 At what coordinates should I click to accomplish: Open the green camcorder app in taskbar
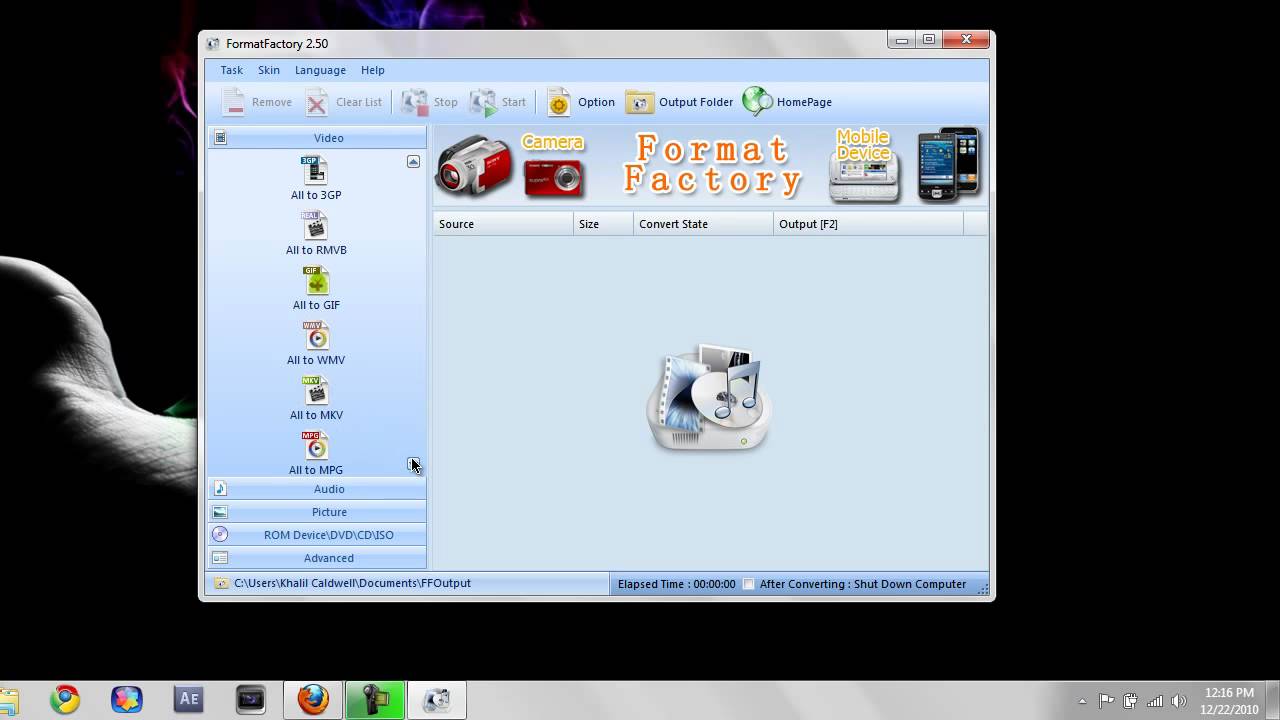point(375,699)
